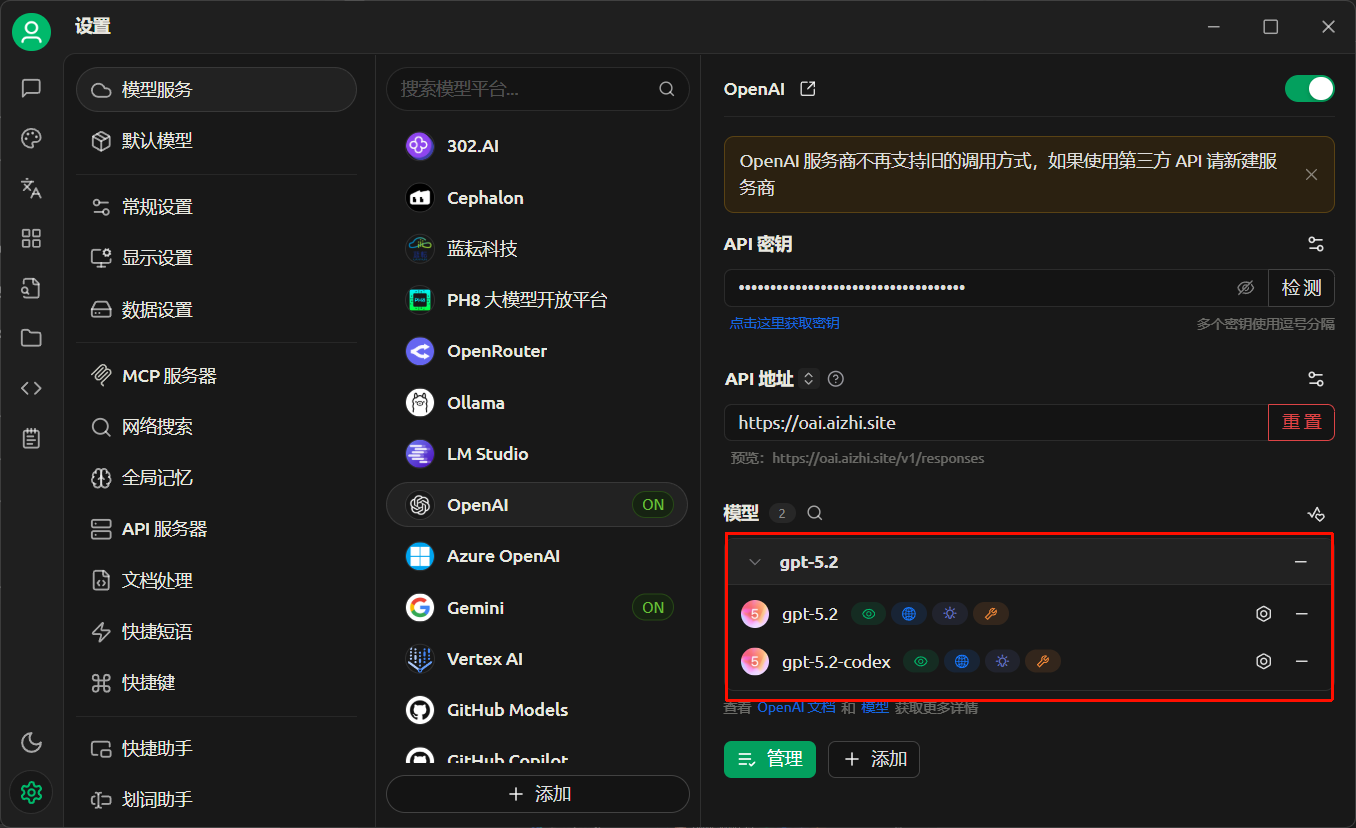This screenshot has height=828, width=1356.
Task: Click the vision eye tag on gpt-5.2-codex
Action: click(920, 661)
